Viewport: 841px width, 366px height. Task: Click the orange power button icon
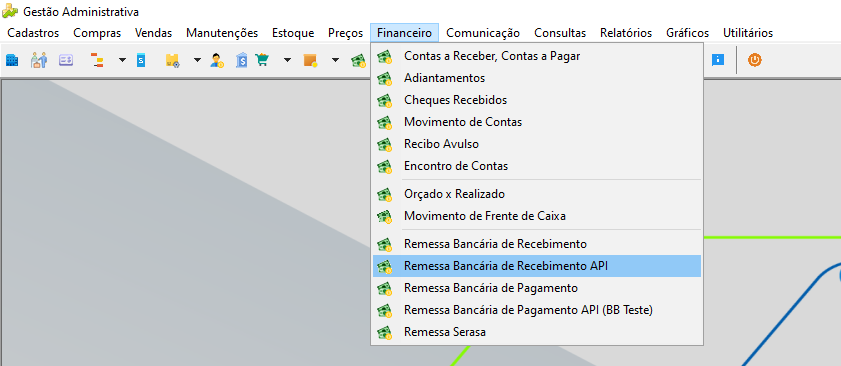755,60
